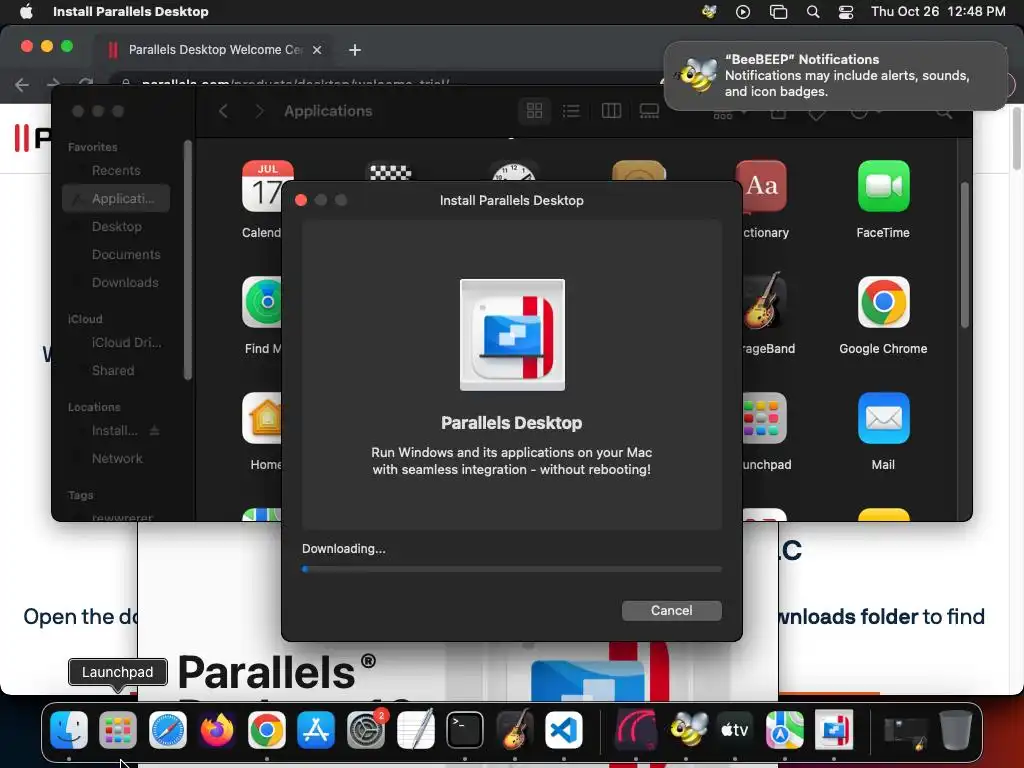Open the Apple menu
The height and width of the screenshot is (768, 1024).
[26, 12]
